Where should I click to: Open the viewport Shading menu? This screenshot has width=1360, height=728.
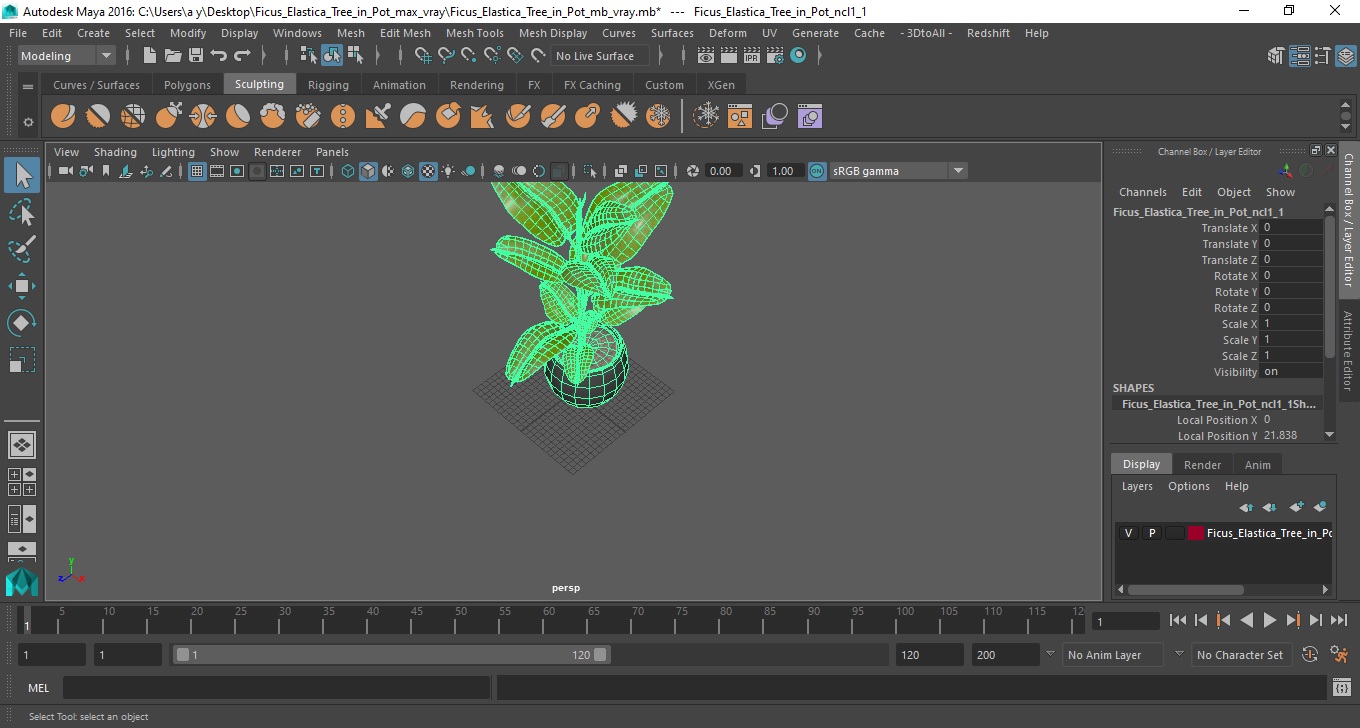115,152
